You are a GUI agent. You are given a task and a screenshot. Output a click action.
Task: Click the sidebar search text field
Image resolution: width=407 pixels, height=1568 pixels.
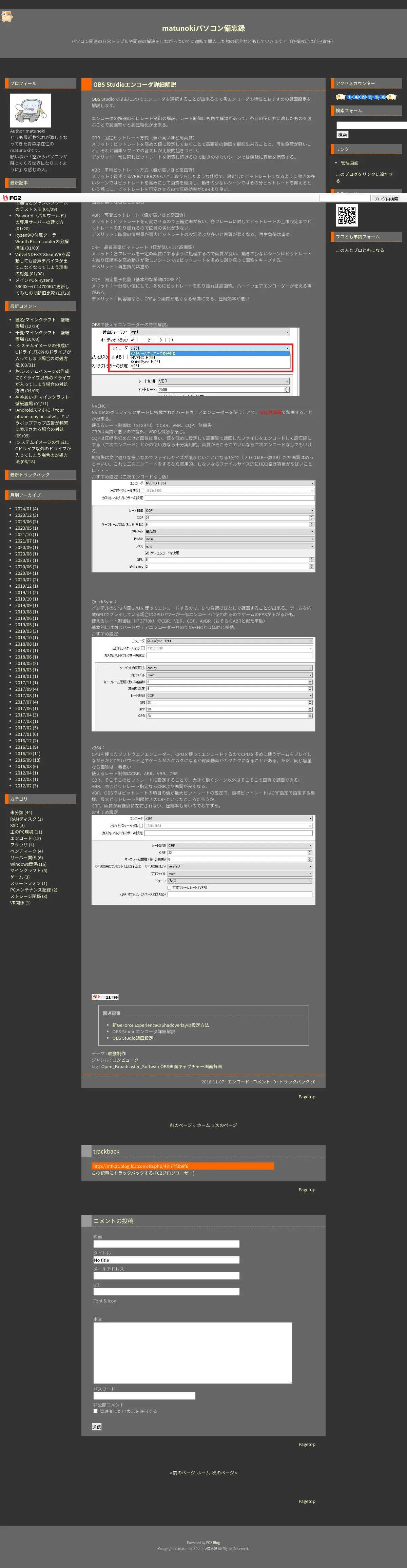point(372,125)
